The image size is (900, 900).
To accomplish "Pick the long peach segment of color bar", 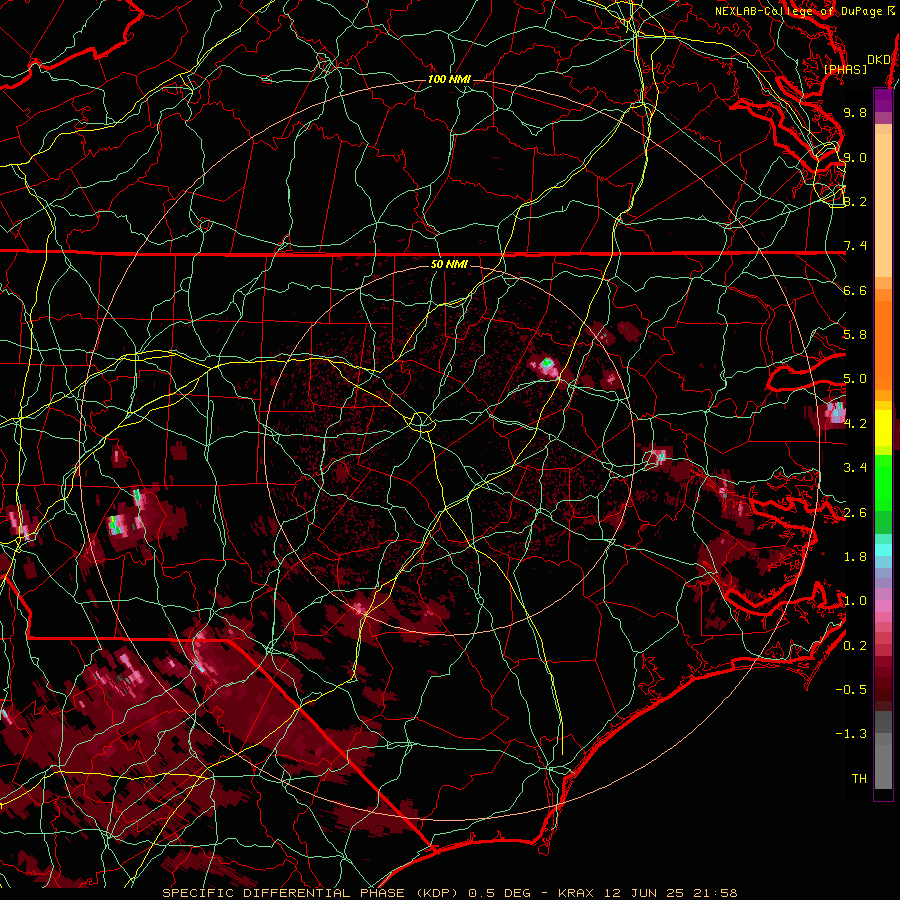I will click(x=883, y=205).
